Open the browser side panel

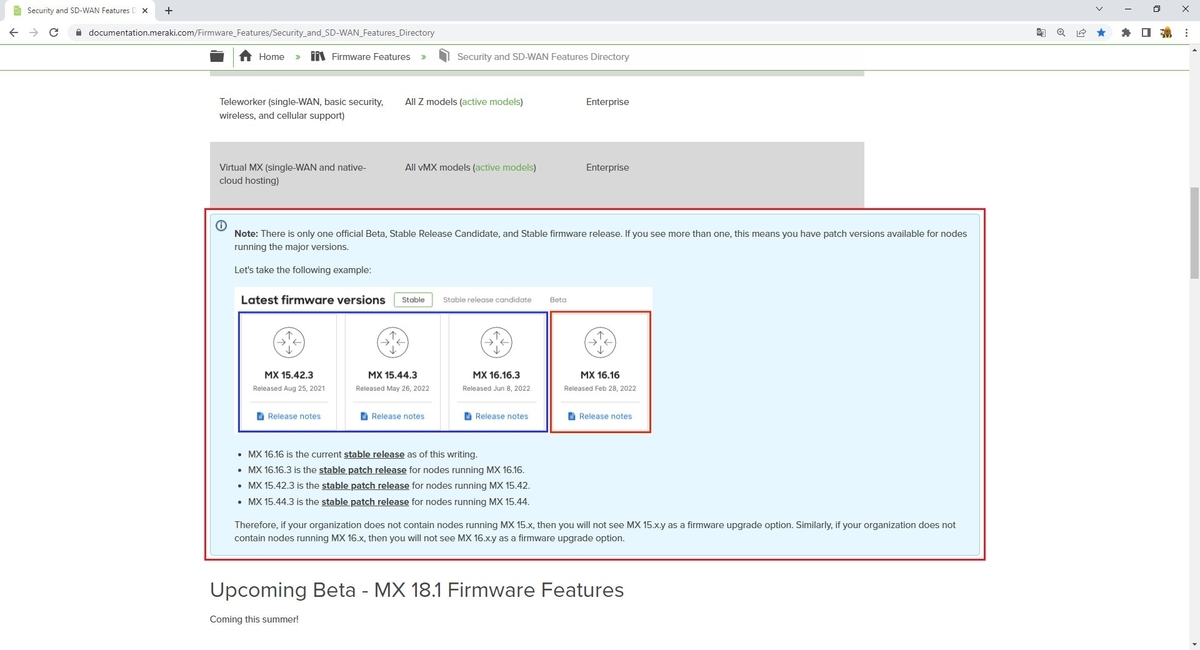click(x=1146, y=32)
